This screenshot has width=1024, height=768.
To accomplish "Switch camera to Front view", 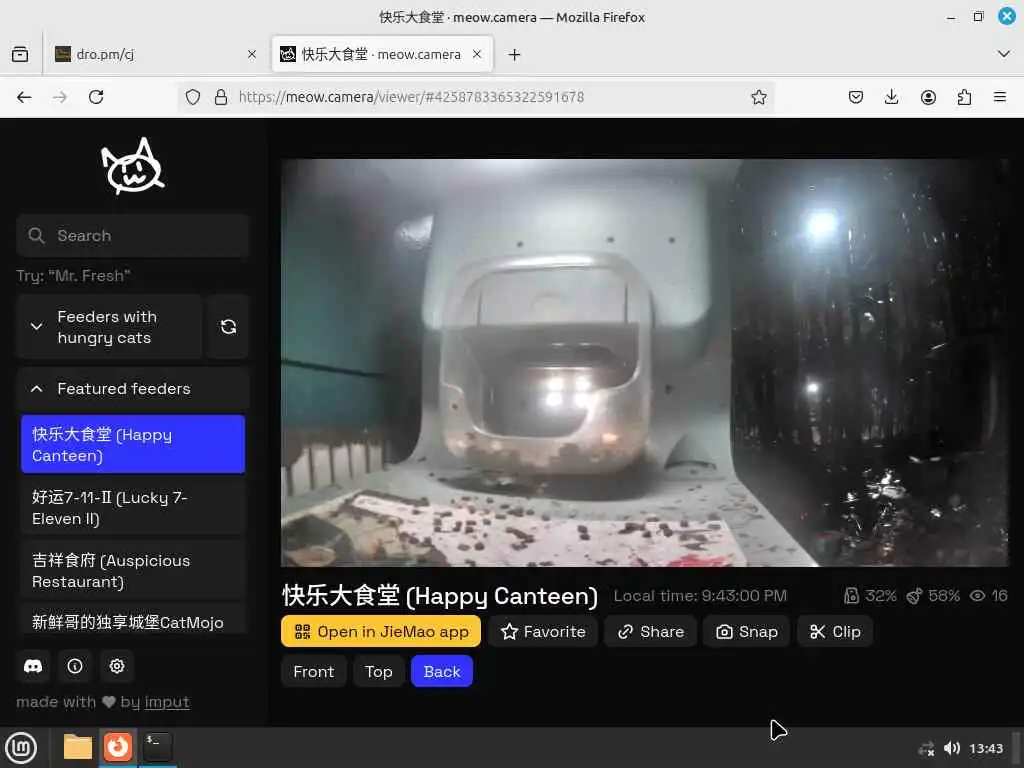I will (x=313, y=671).
